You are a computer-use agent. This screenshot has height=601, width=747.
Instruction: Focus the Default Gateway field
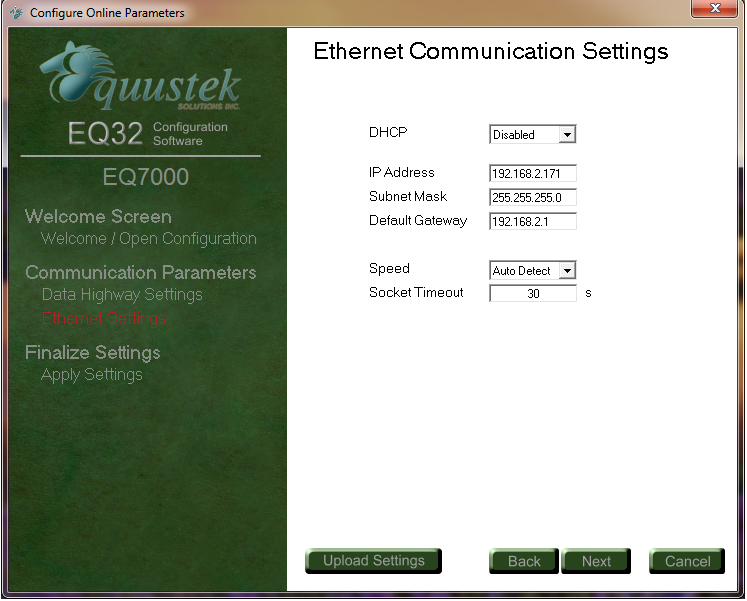click(532, 222)
